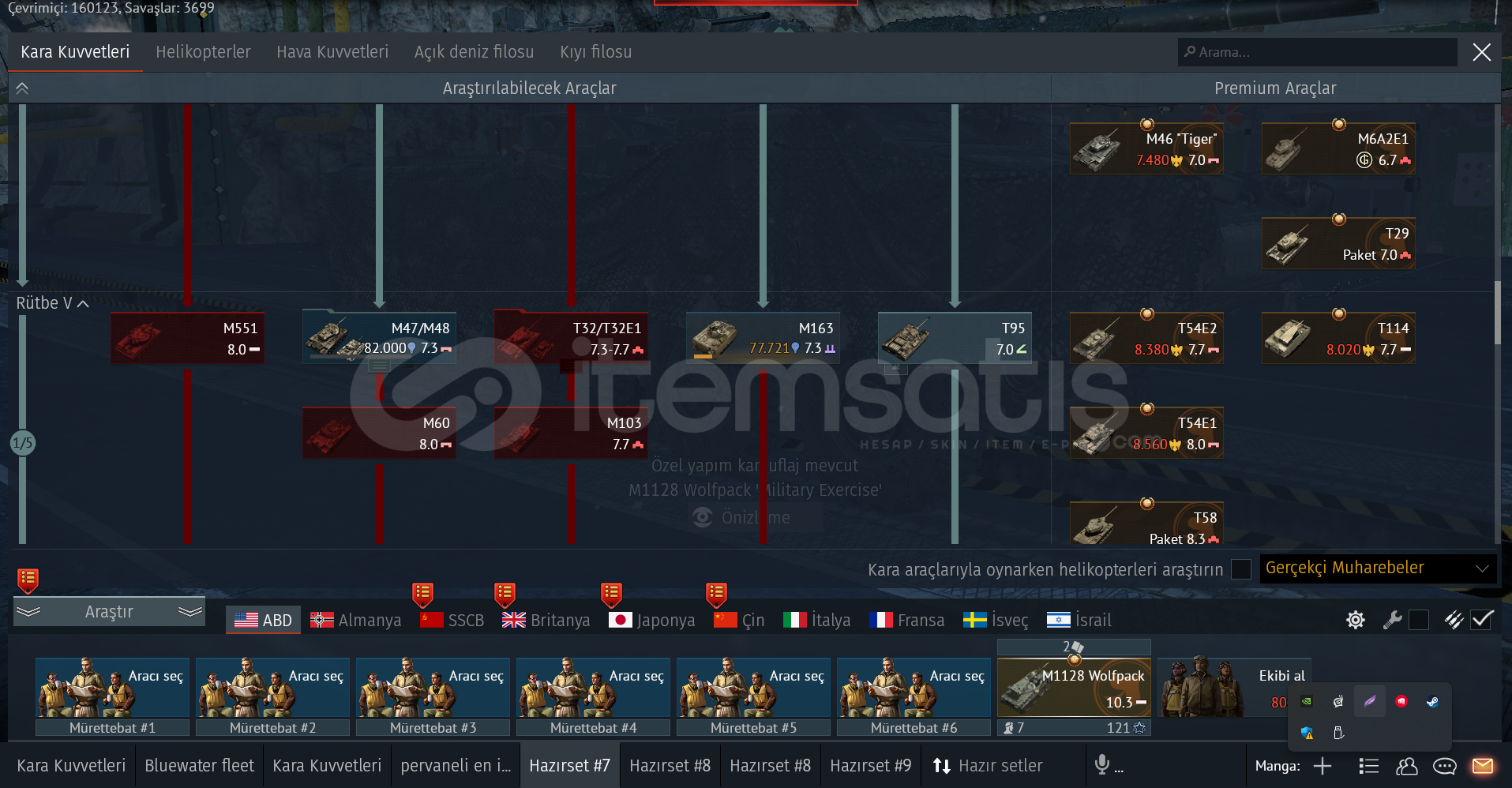The width and height of the screenshot is (1512, 788).
Task: Click the Logitech G HUB tray icon
Action: click(x=1338, y=701)
